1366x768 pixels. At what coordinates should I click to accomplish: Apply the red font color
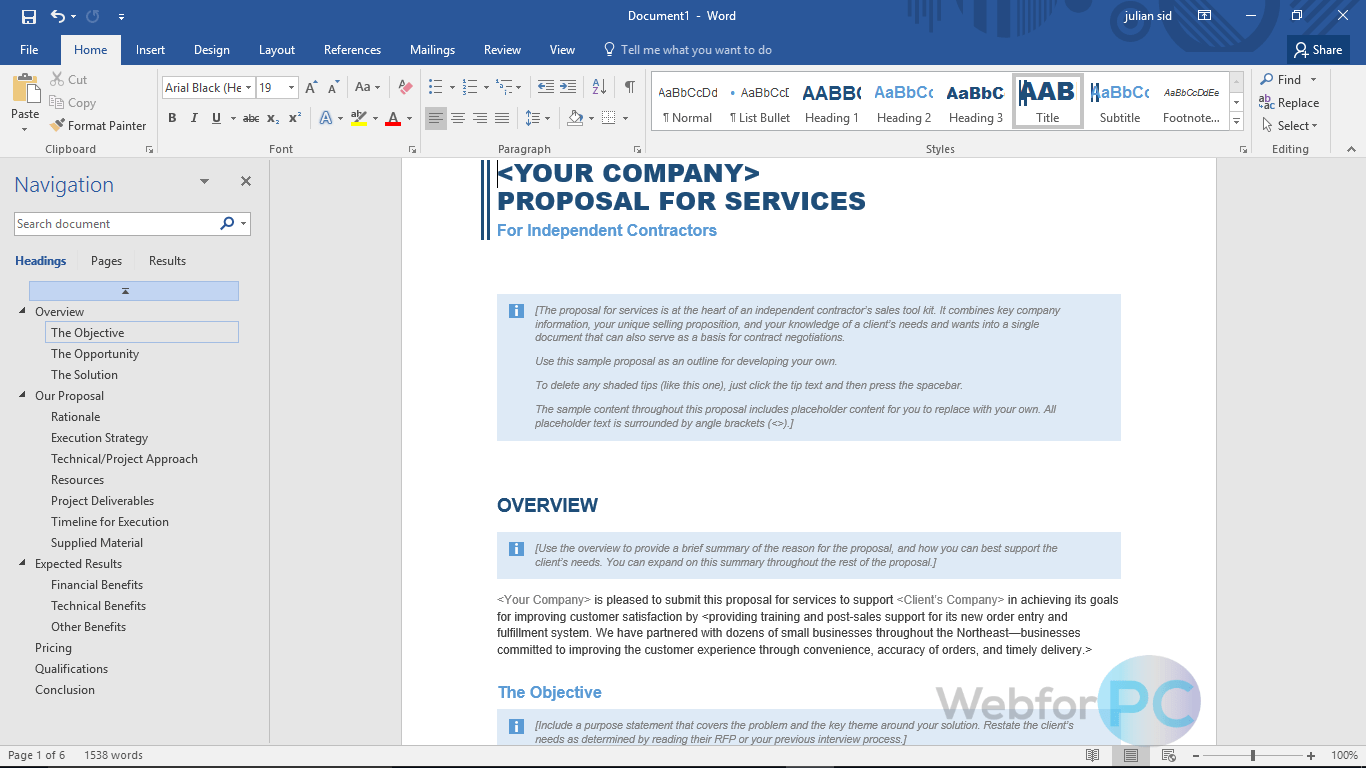pos(393,118)
